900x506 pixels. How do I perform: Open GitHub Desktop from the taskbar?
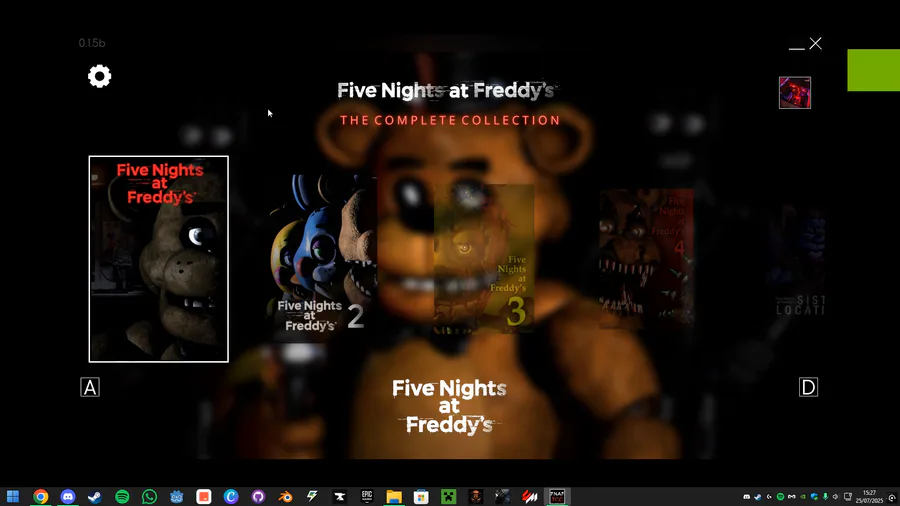[x=258, y=496]
